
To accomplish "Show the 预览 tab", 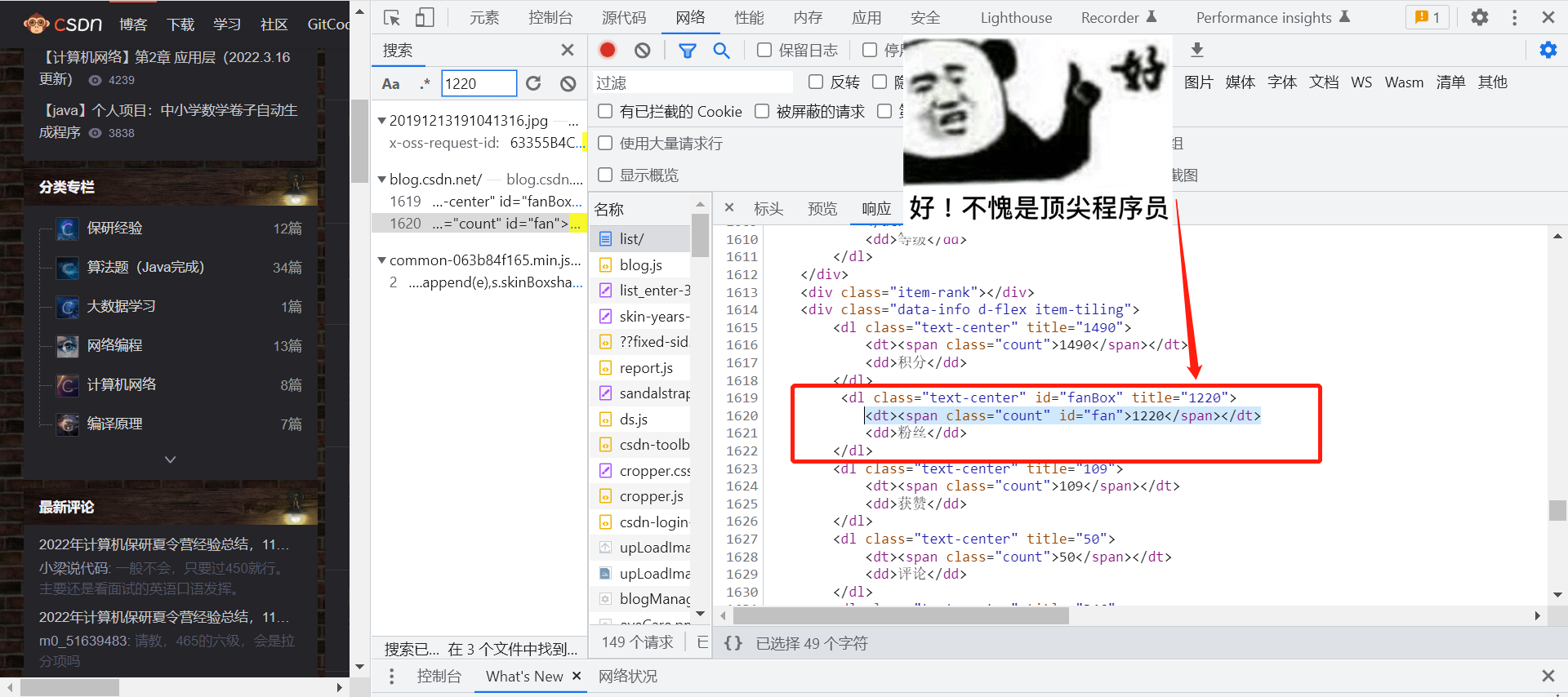I will (x=822, y=209).
